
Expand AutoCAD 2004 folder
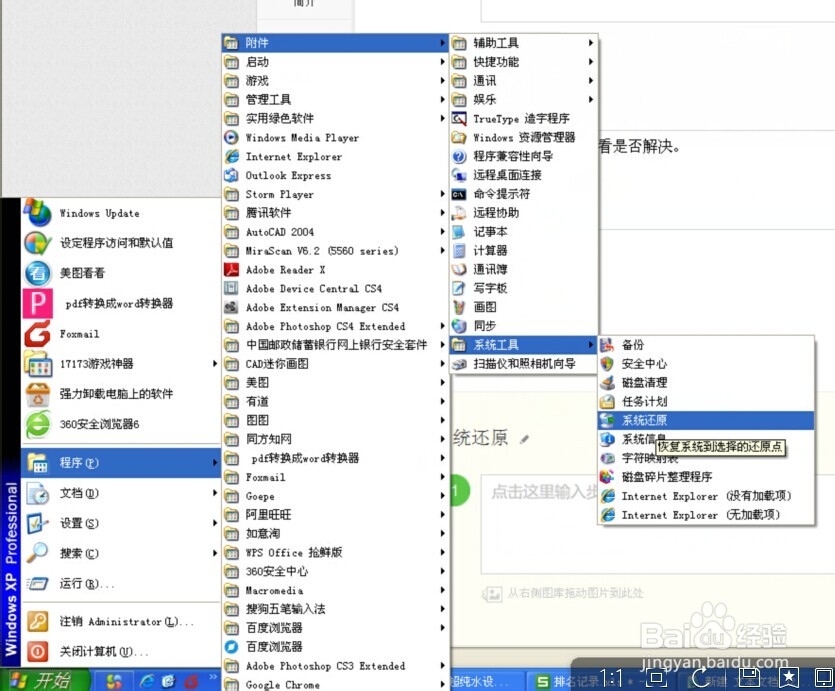(x=335, y=232)
